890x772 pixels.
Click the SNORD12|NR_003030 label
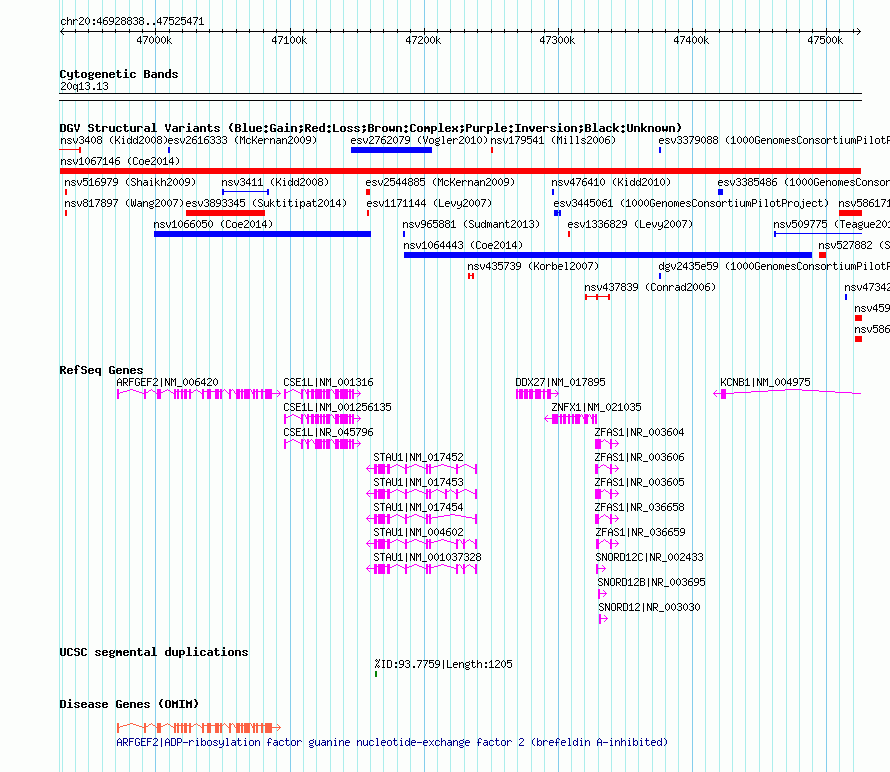[649, 607]
